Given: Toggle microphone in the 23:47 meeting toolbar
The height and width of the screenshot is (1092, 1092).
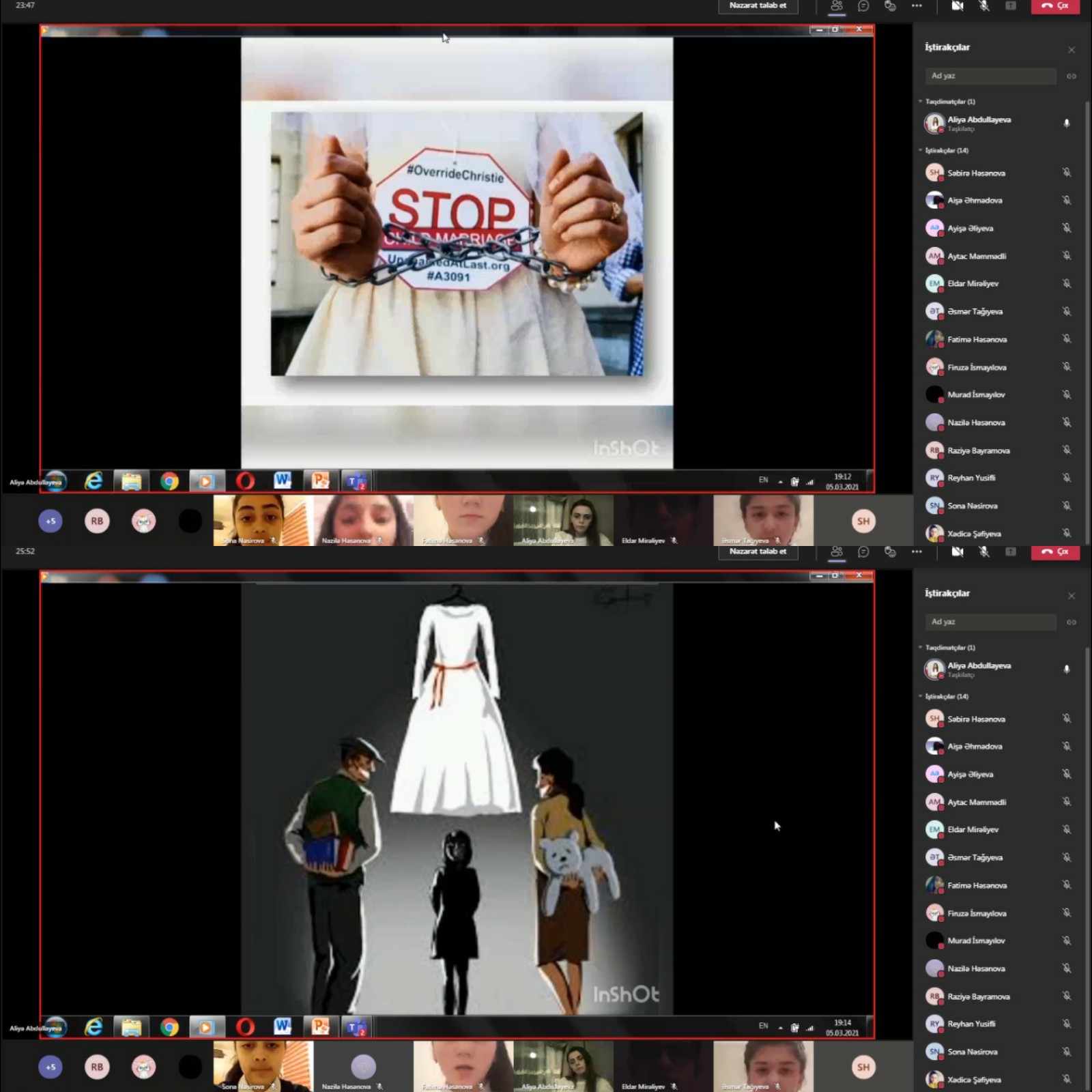Looking at the screenshot, I should [984, 6].
